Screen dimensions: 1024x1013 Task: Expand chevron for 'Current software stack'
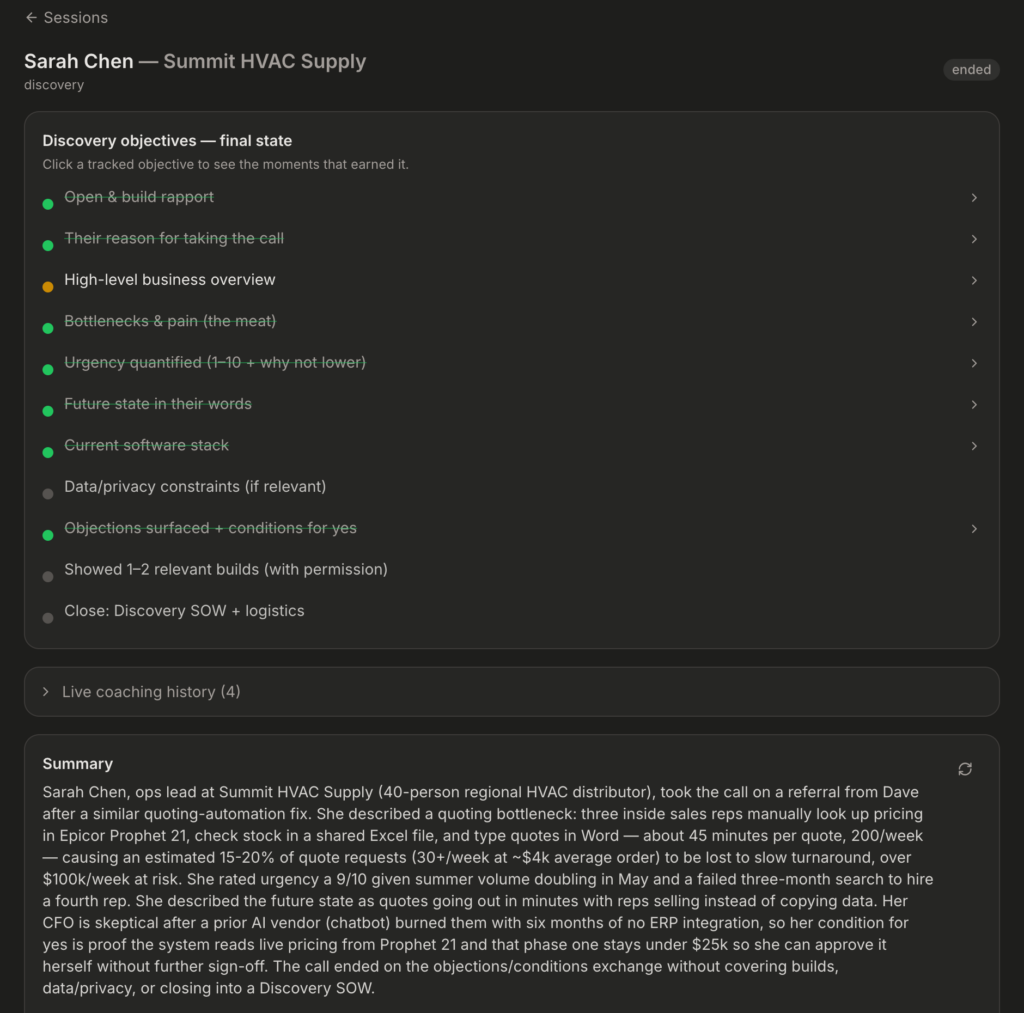(x=974, y=445)
